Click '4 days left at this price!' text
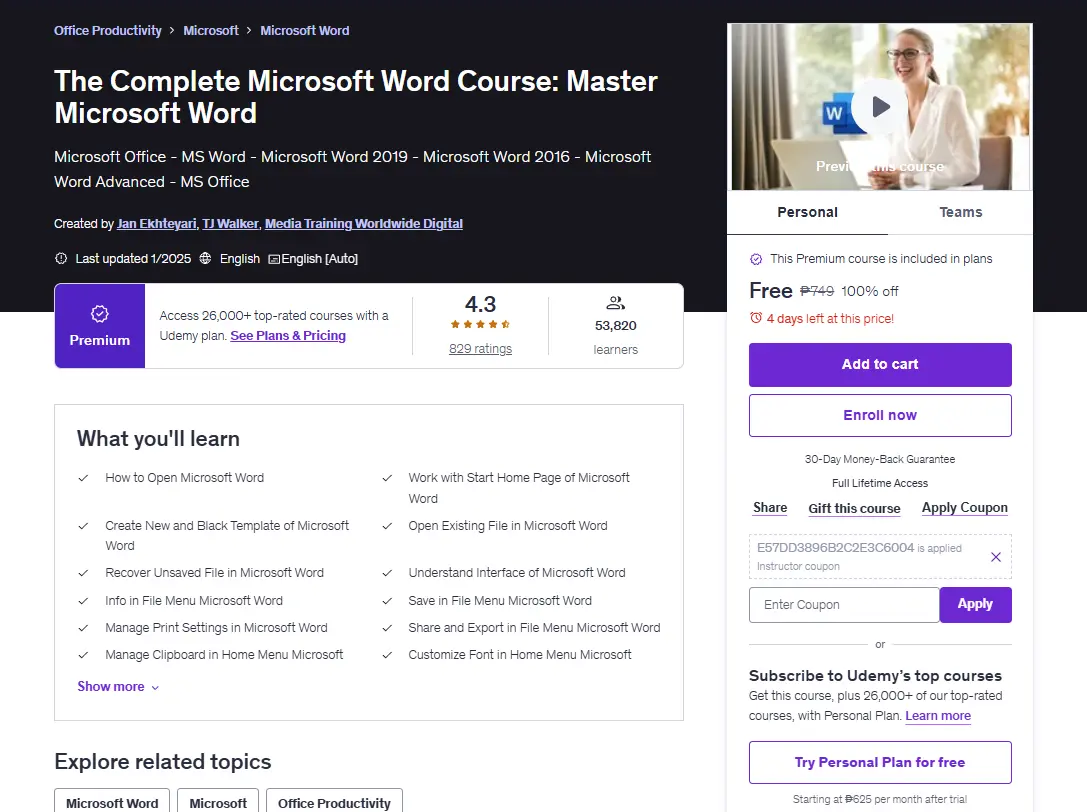Image resolution: width=1087 pixels, height=812 pixels. click(830, 319)
